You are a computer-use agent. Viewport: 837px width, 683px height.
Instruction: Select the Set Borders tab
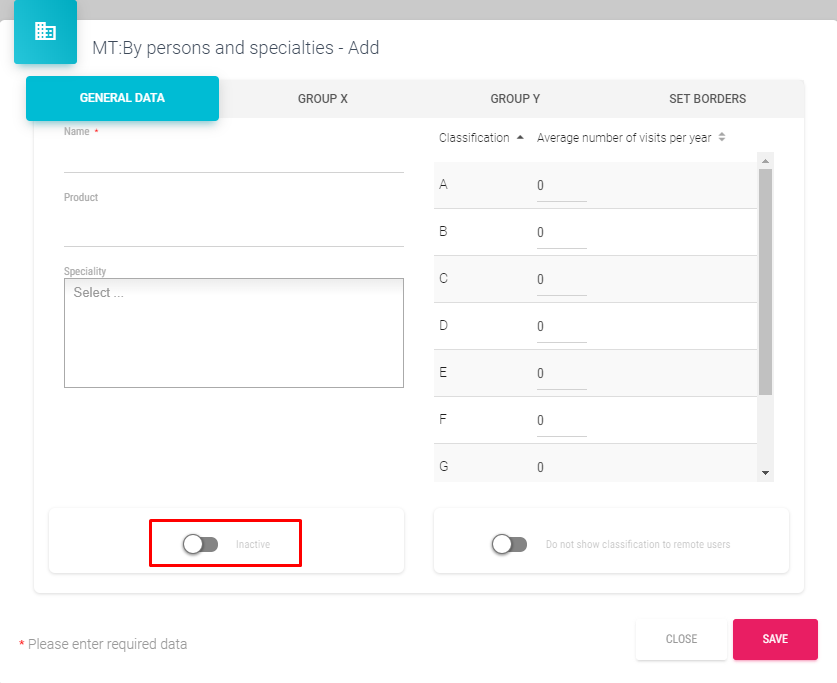click(x=707, y=99)
